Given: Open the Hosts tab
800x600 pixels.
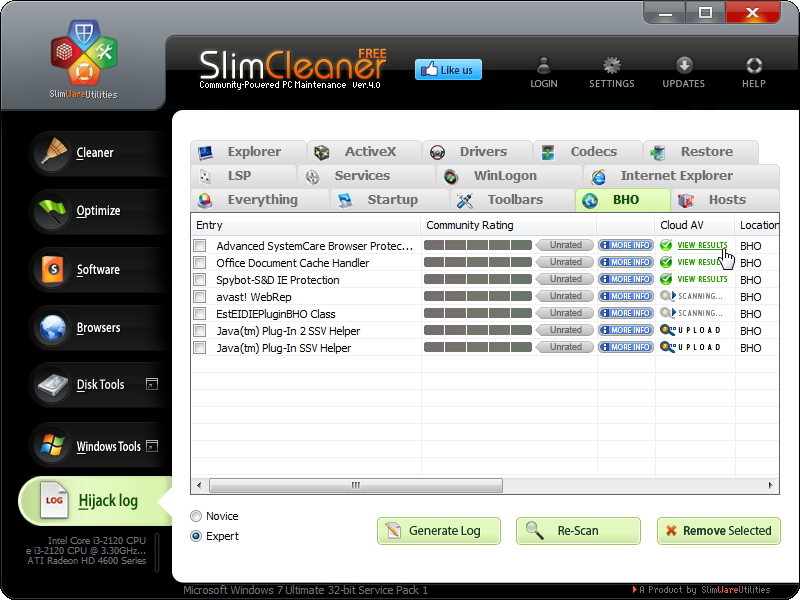Looking at the screenshot, I should click(x=725, y=199).
